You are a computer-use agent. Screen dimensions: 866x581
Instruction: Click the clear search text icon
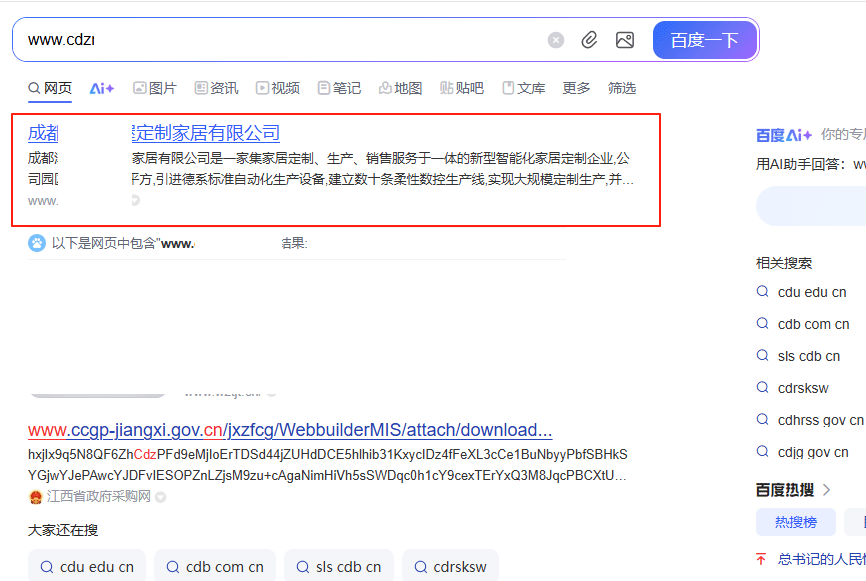point(556,40)
